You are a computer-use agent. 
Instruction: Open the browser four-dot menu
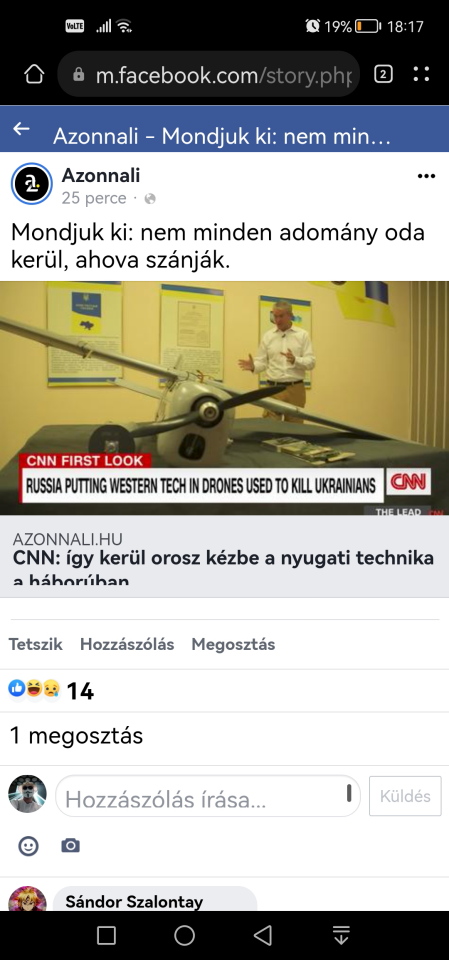(421, 75)
